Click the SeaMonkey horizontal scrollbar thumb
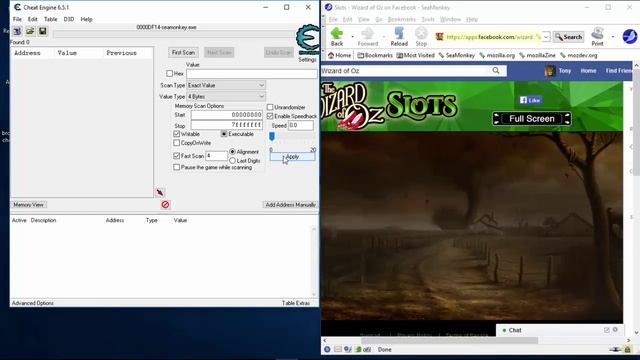Viewport: 640px width, 360px height. 449,340
